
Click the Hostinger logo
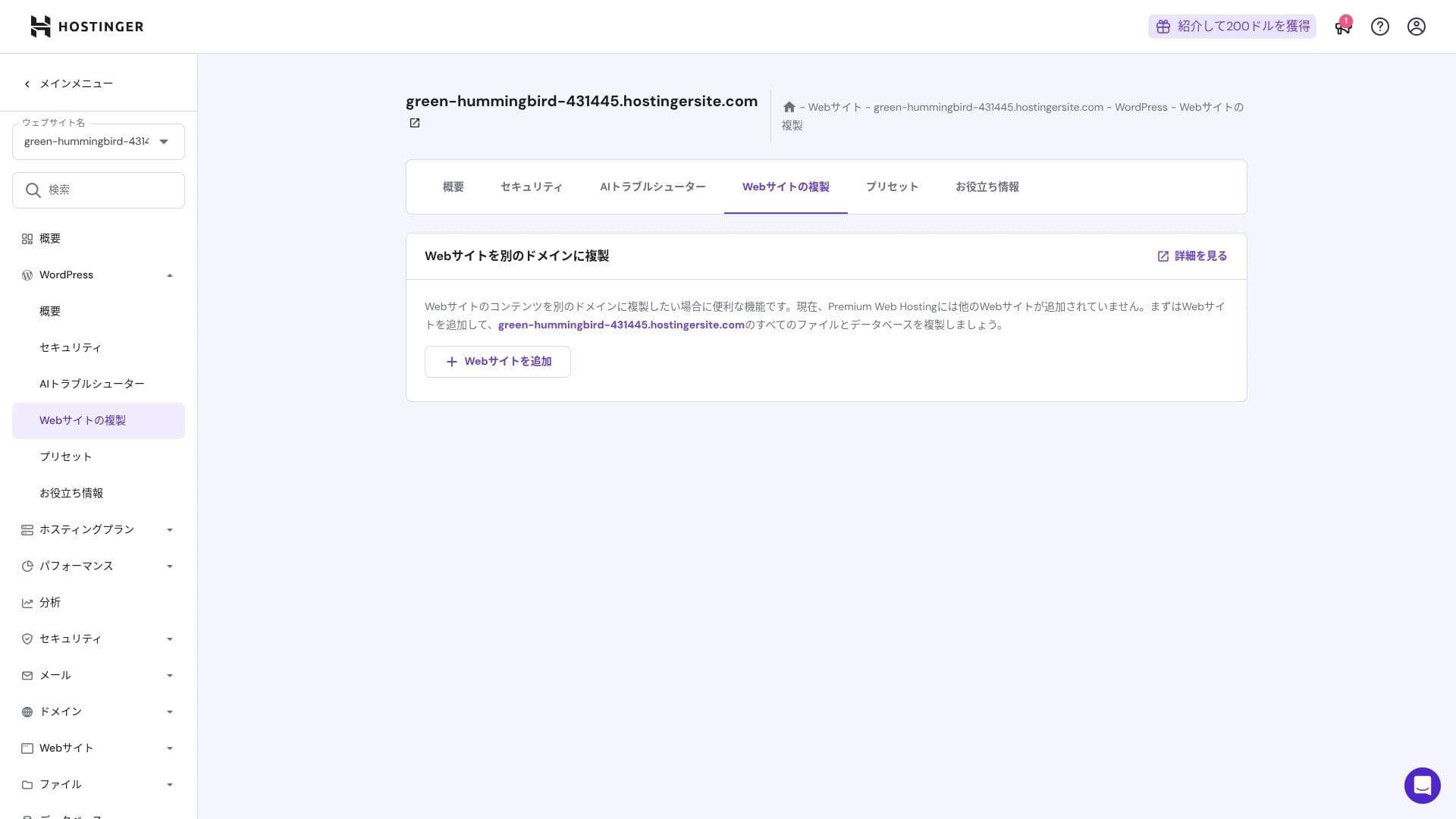tap(86, 27)
